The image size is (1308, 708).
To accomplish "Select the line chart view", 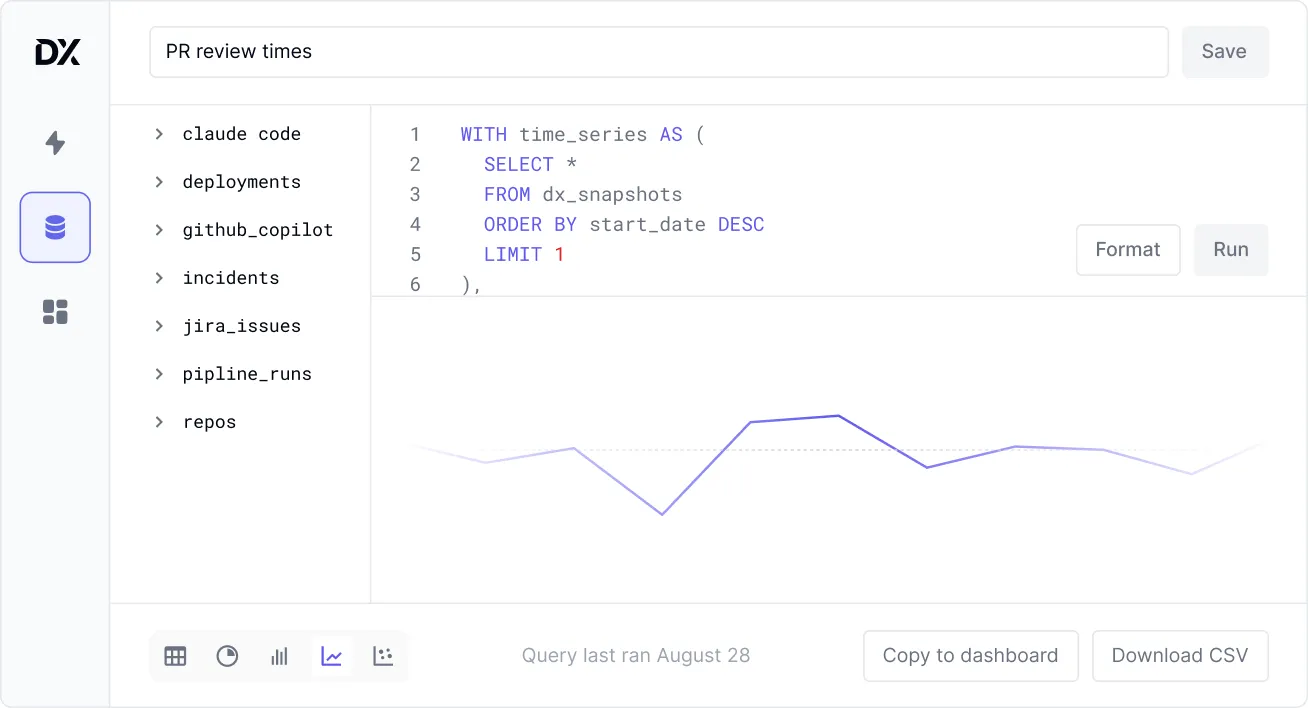I will (332, 656).
